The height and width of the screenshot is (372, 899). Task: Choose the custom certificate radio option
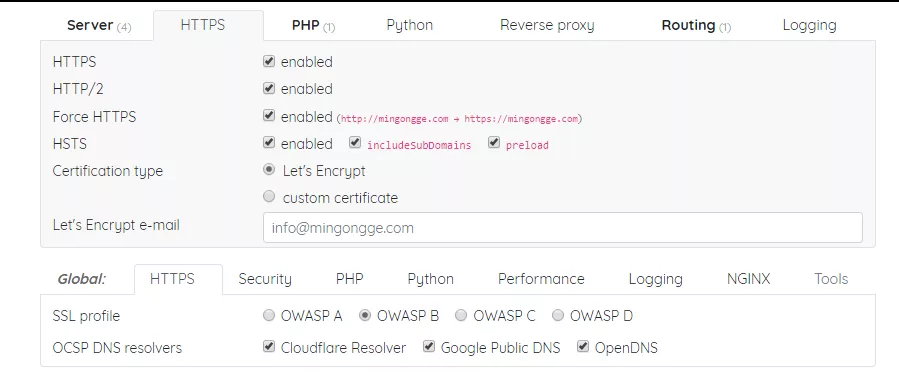click(269, 197)
